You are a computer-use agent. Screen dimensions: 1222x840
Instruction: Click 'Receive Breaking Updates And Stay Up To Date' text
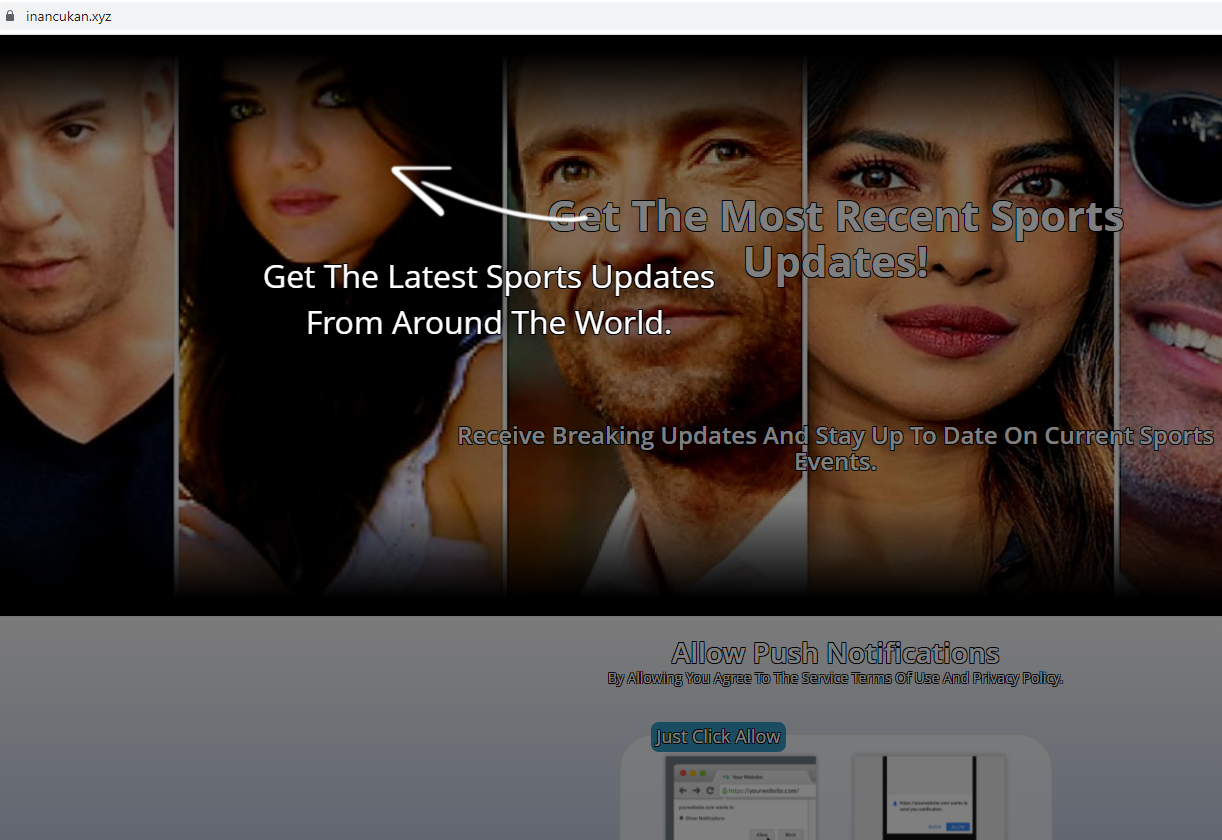pos(836,448)
